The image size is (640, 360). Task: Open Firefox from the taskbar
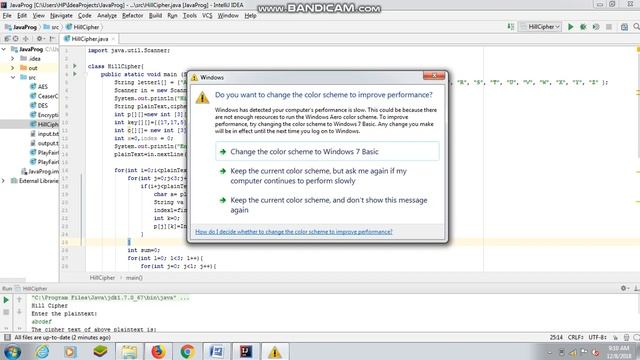(158, 351)
